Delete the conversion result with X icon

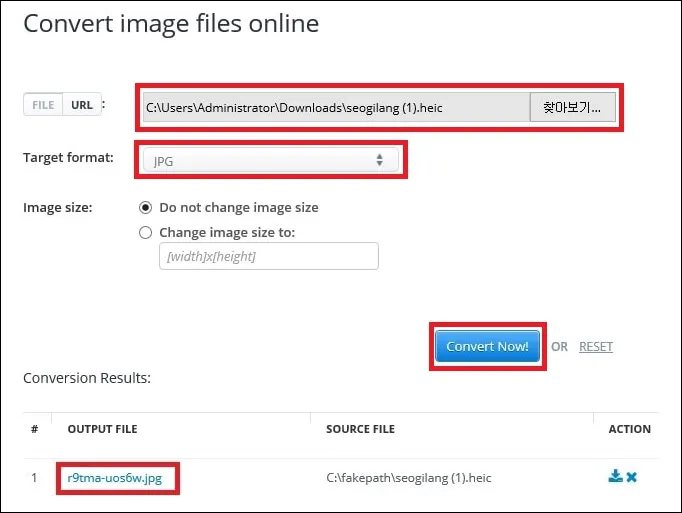631,477
